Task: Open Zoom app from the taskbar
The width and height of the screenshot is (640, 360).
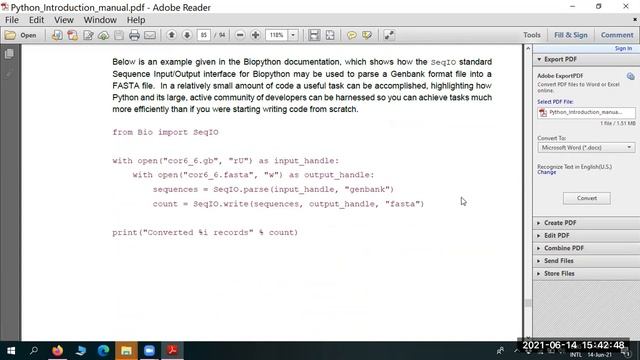Action: click(149, 351)
